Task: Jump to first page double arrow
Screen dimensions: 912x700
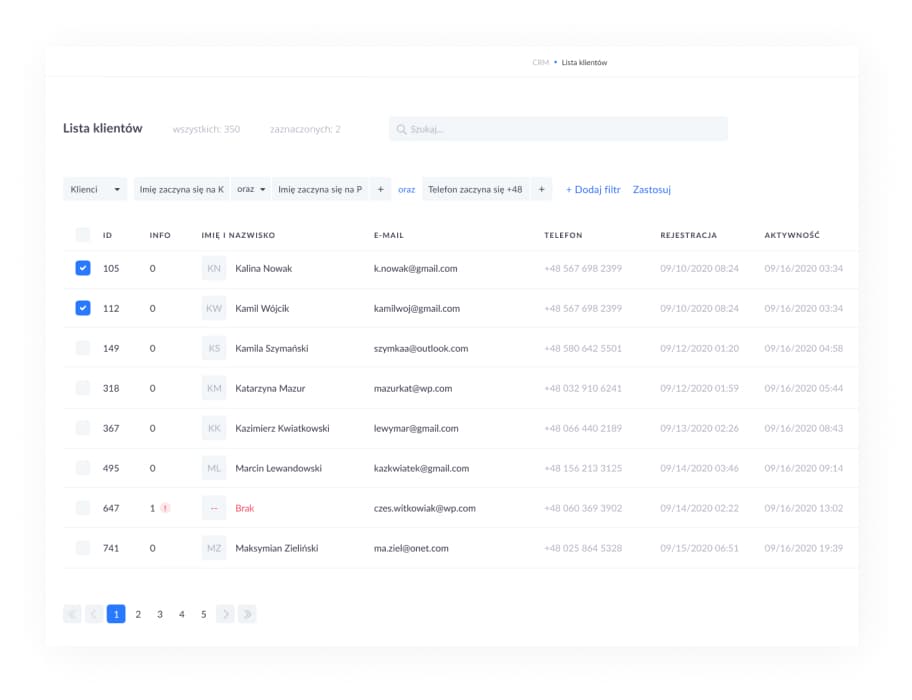Action: (x=72, y=614)
